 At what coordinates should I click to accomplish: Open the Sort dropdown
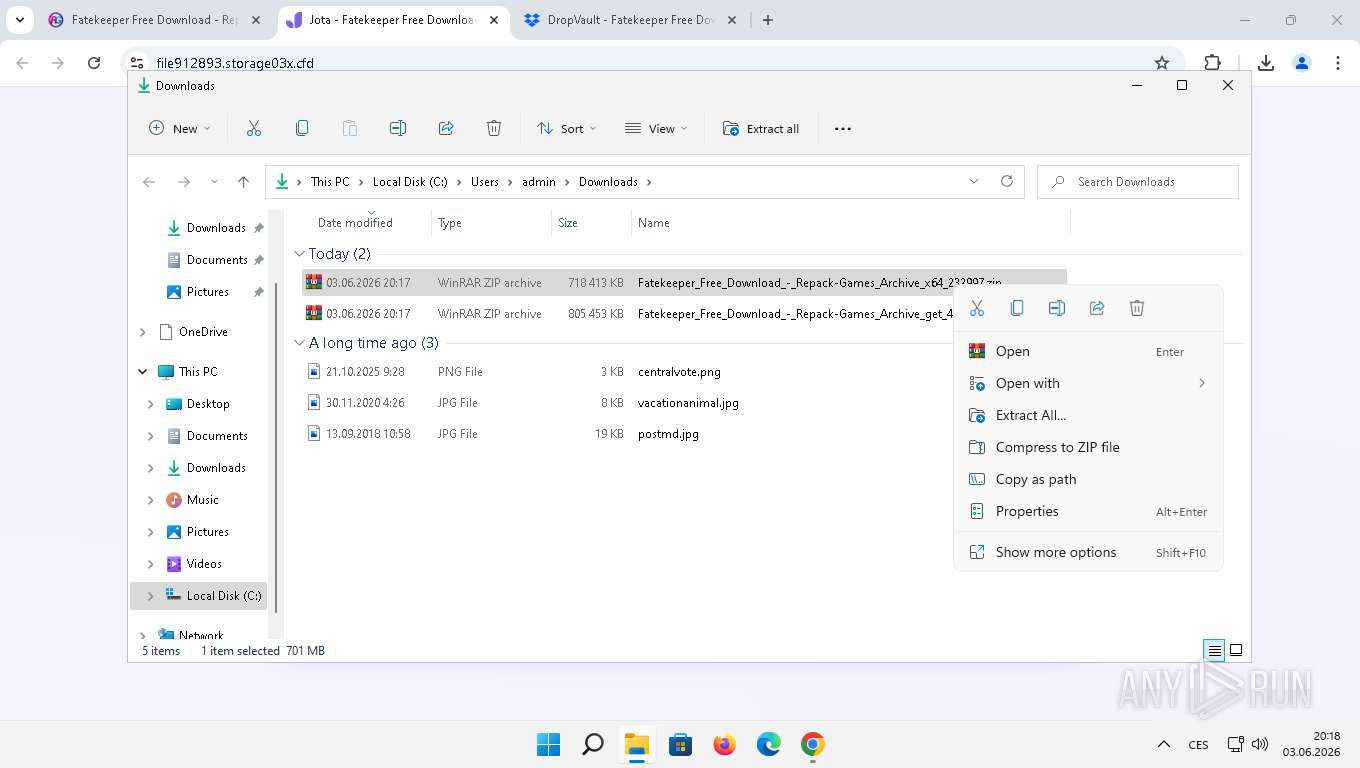point(566,128)
